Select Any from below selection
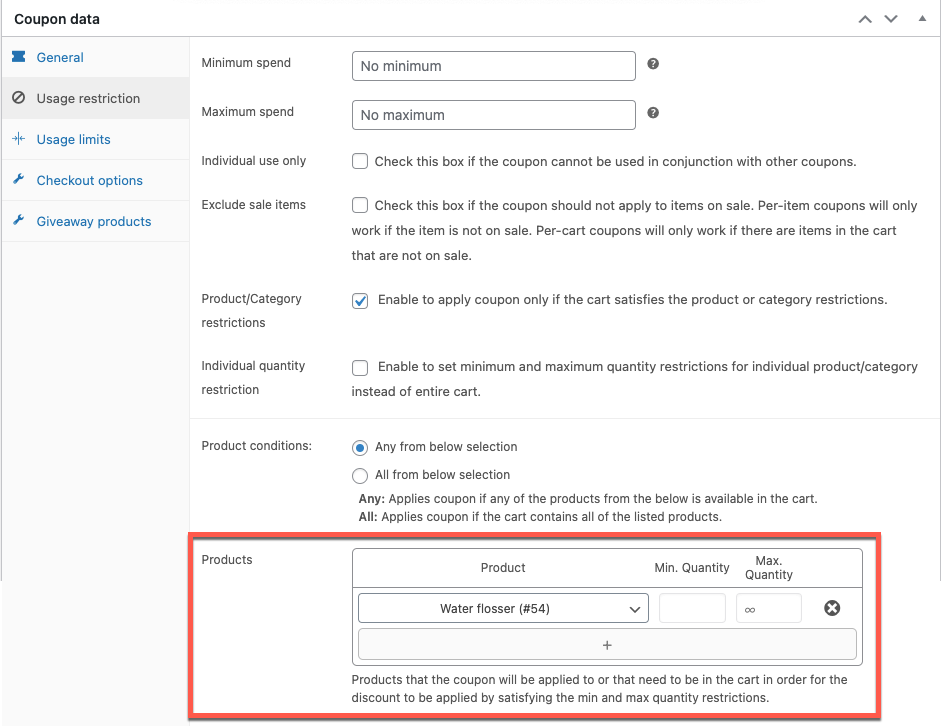 coord(359,448)
